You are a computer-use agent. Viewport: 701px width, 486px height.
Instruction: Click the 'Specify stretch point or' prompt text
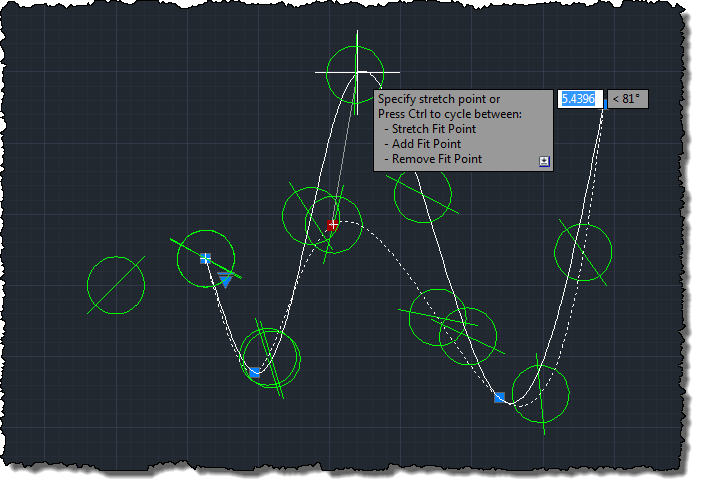click(438, 99)
